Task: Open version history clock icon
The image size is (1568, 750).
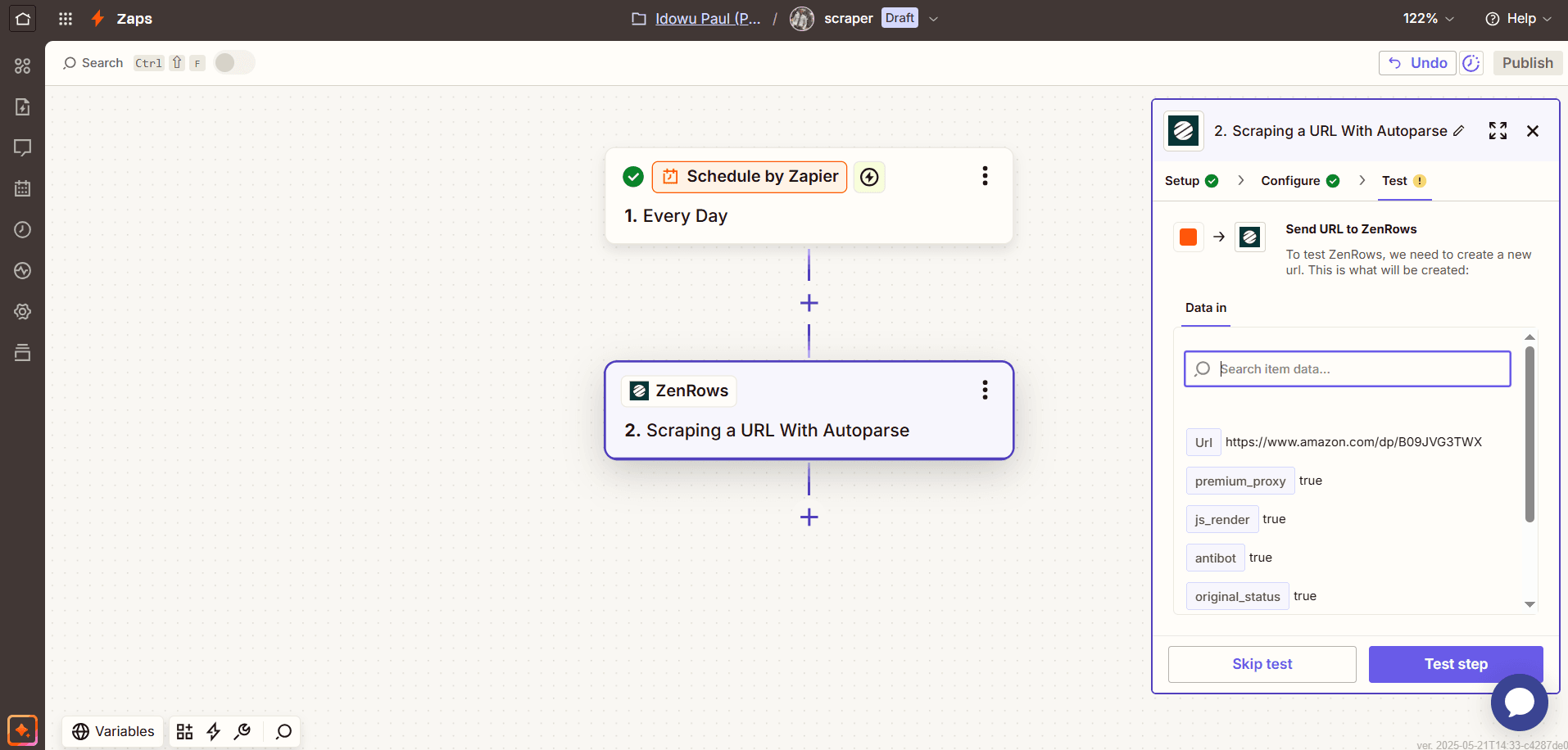Action: (x=1471, y=63)
